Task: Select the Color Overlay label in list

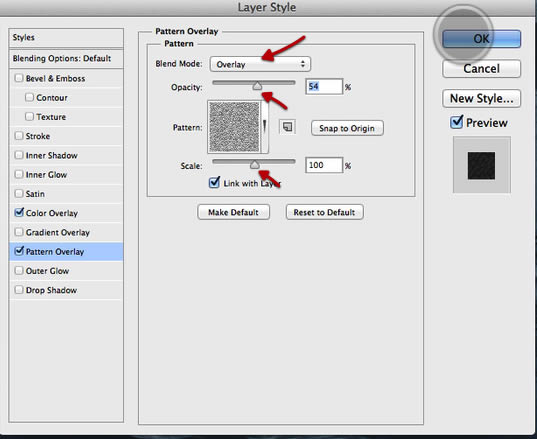Action: pyautogui.click(x=52, y=213)
